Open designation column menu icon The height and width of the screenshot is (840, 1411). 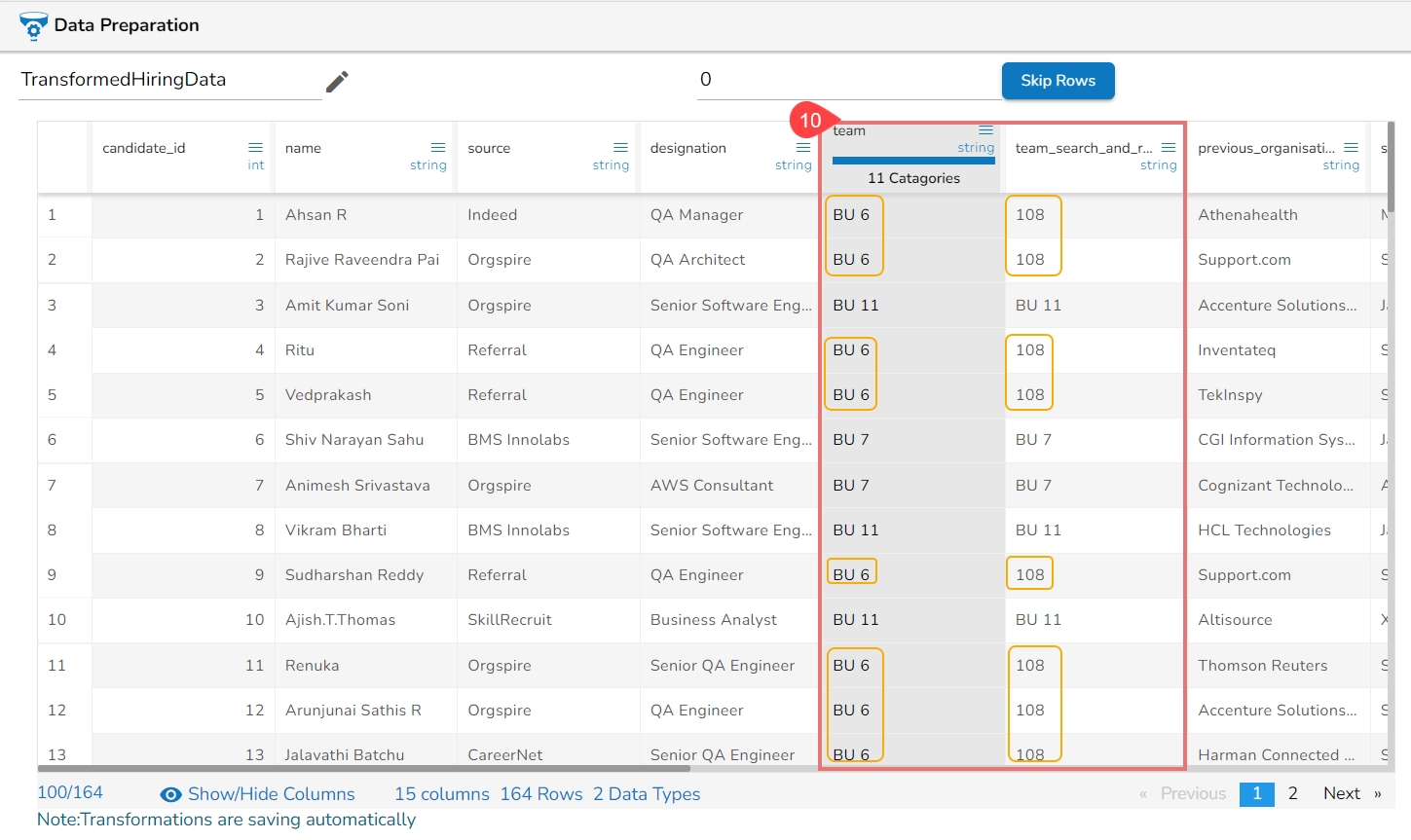(802, 148)
